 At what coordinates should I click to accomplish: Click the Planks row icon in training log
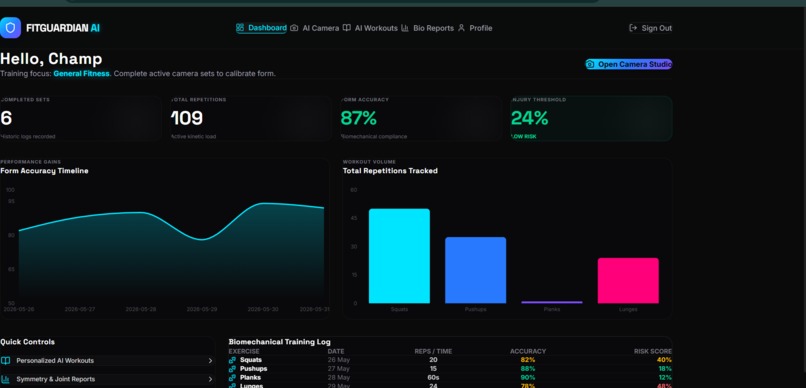[232, 378]
